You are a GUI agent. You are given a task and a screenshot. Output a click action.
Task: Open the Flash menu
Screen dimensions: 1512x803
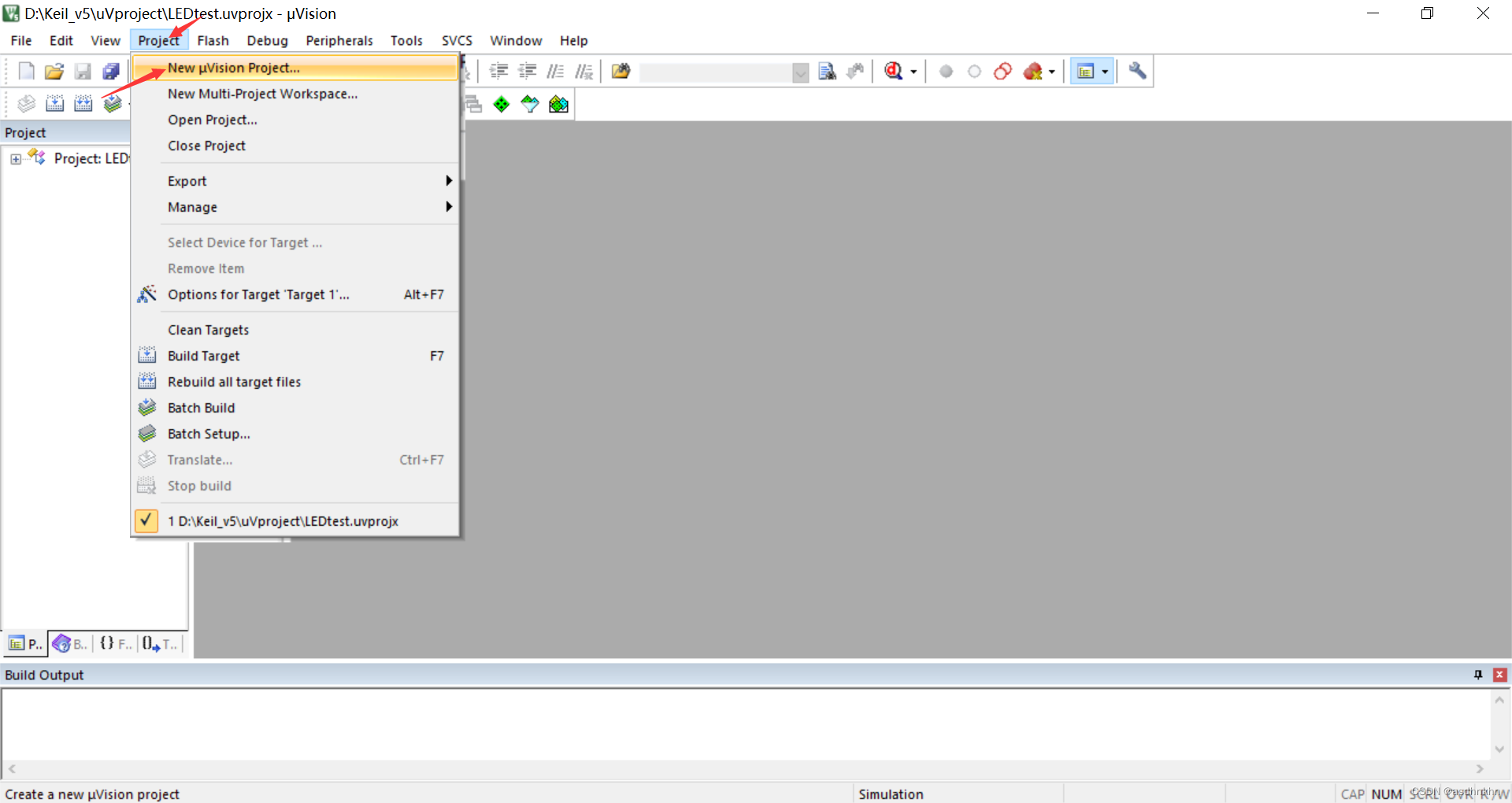tap(213, 40)
